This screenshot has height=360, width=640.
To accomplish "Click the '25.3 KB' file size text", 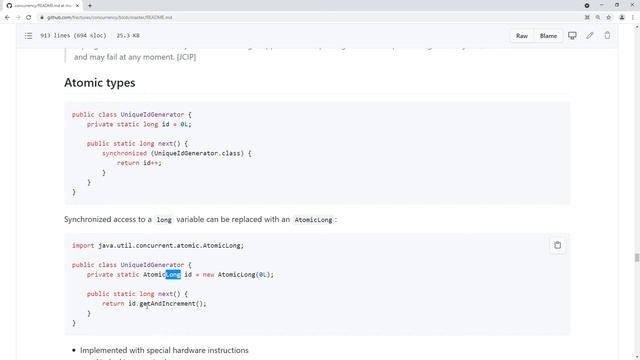I will point(128,36).
